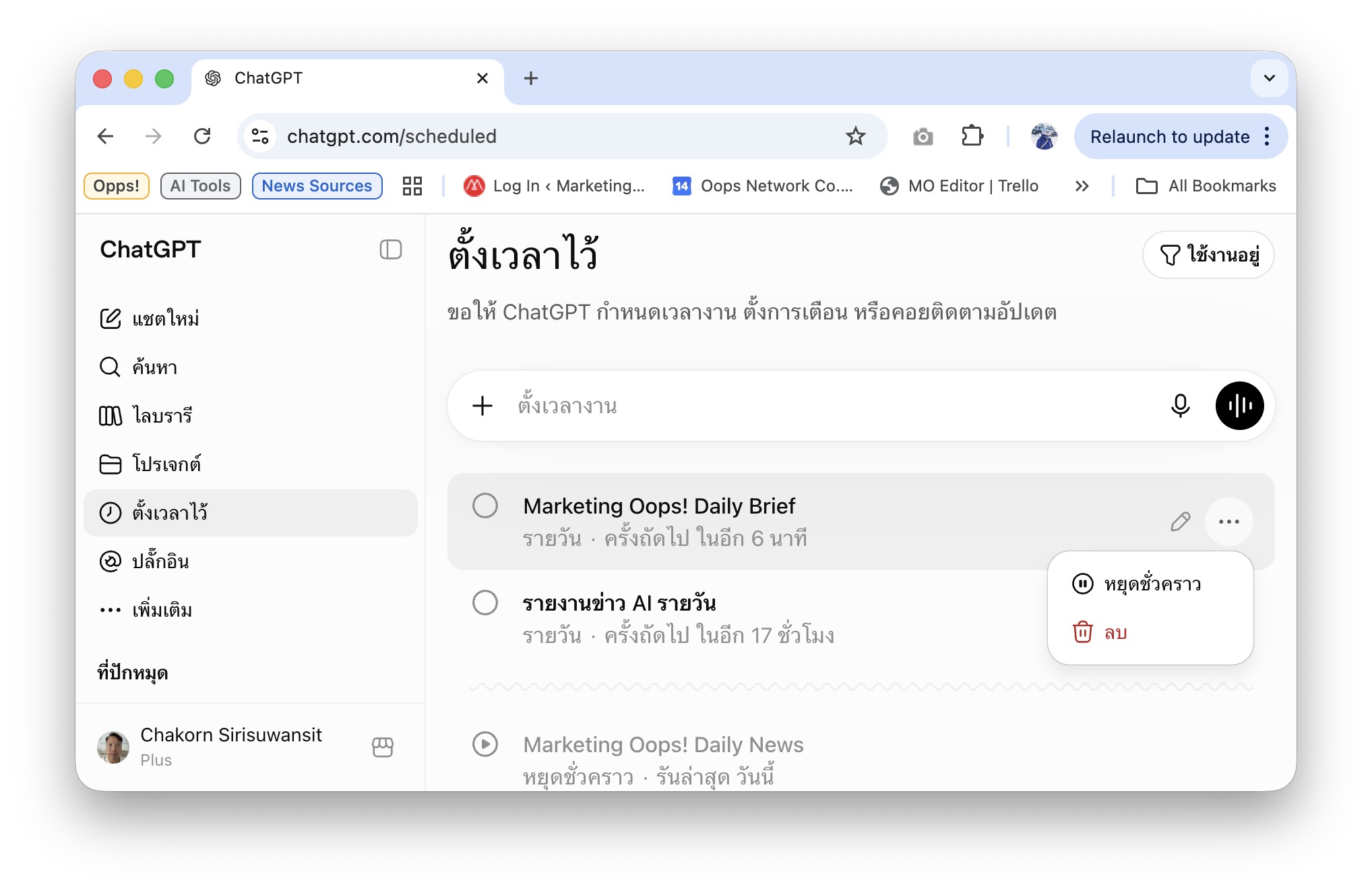
Task: Open ตั้งเวลาไว้ in the sidebar
Action: (250, 513)
